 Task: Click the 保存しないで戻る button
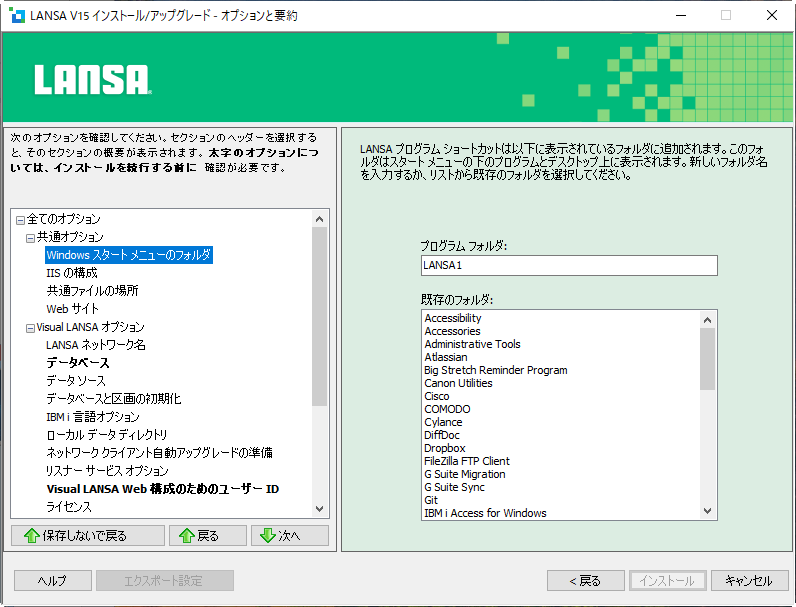click(x=88, y=535)
